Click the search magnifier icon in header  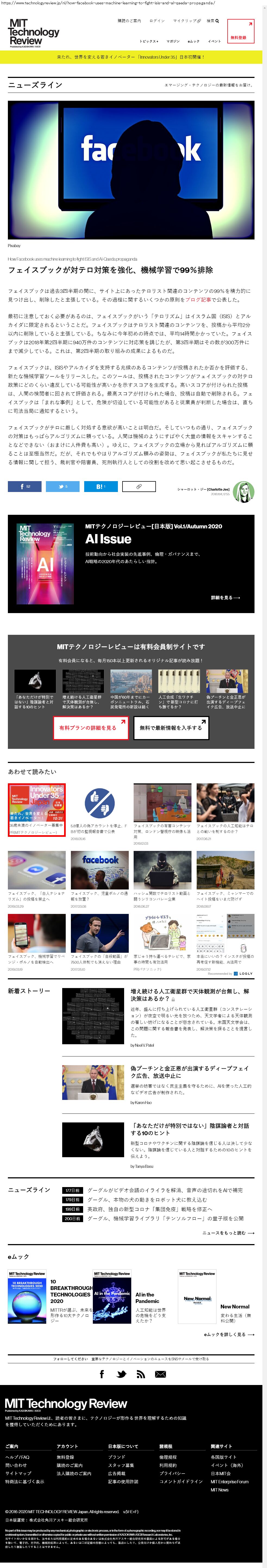click(216, 21)
